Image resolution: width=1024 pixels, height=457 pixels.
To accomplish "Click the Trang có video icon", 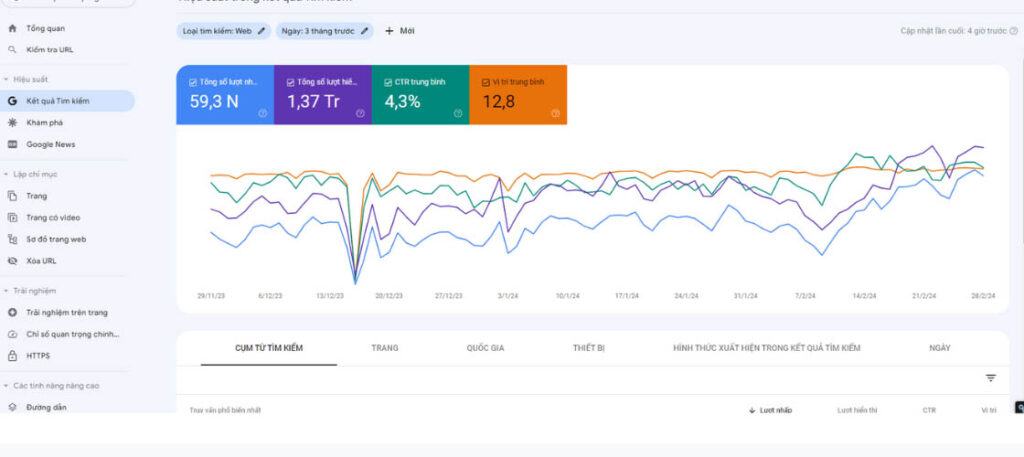I will pyautogui.click(x=12, y=217).
